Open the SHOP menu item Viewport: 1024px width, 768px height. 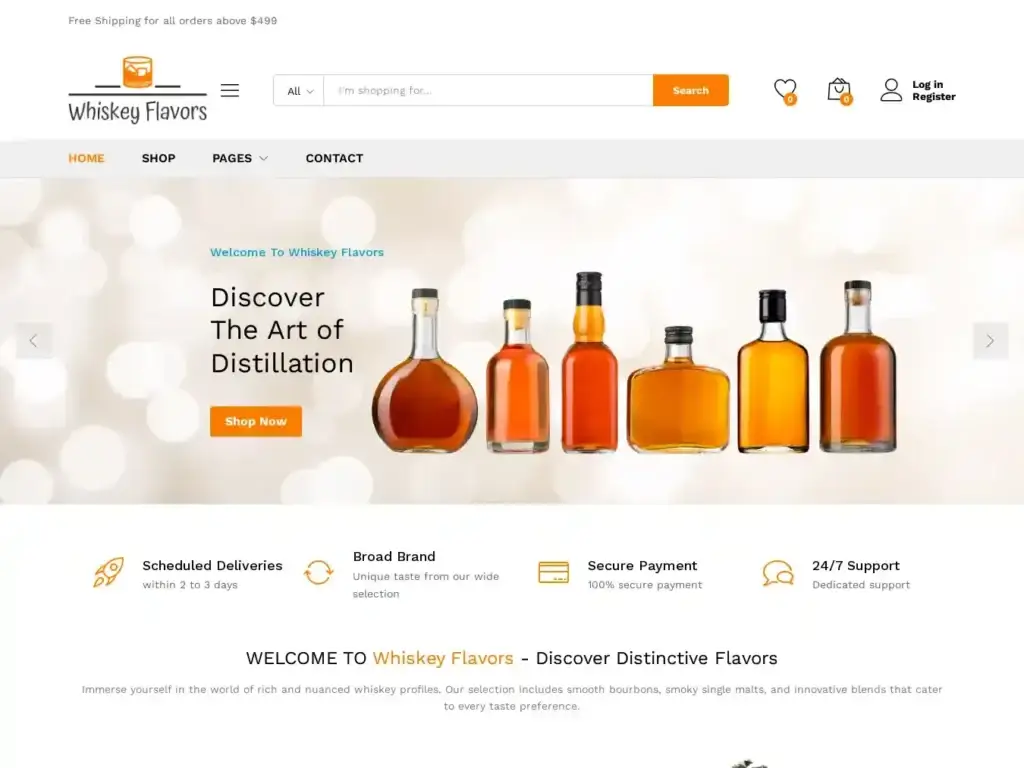(158, 158)
